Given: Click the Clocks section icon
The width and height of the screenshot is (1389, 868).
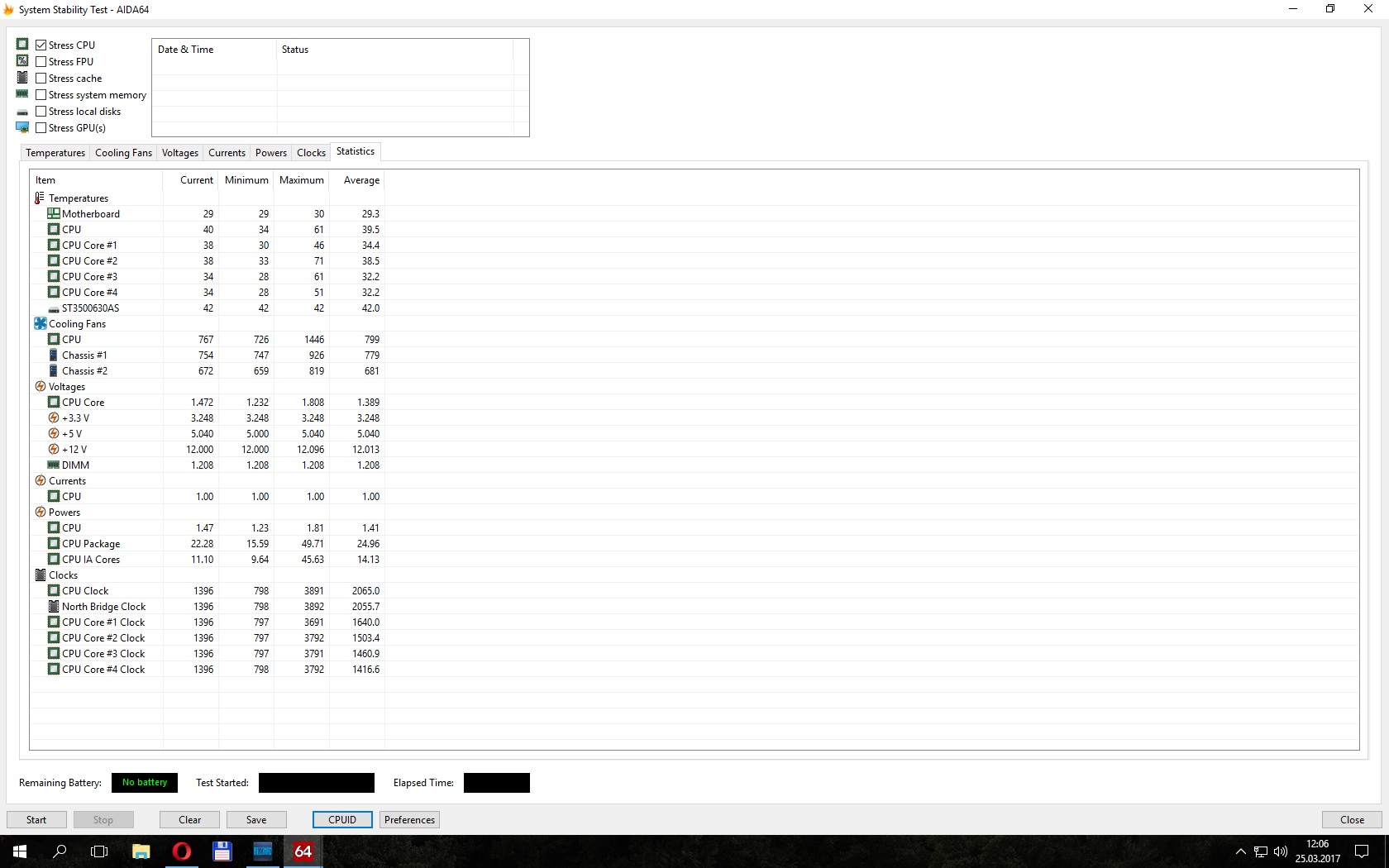Looking at the screenshot, I should click(x=40, y=575).
